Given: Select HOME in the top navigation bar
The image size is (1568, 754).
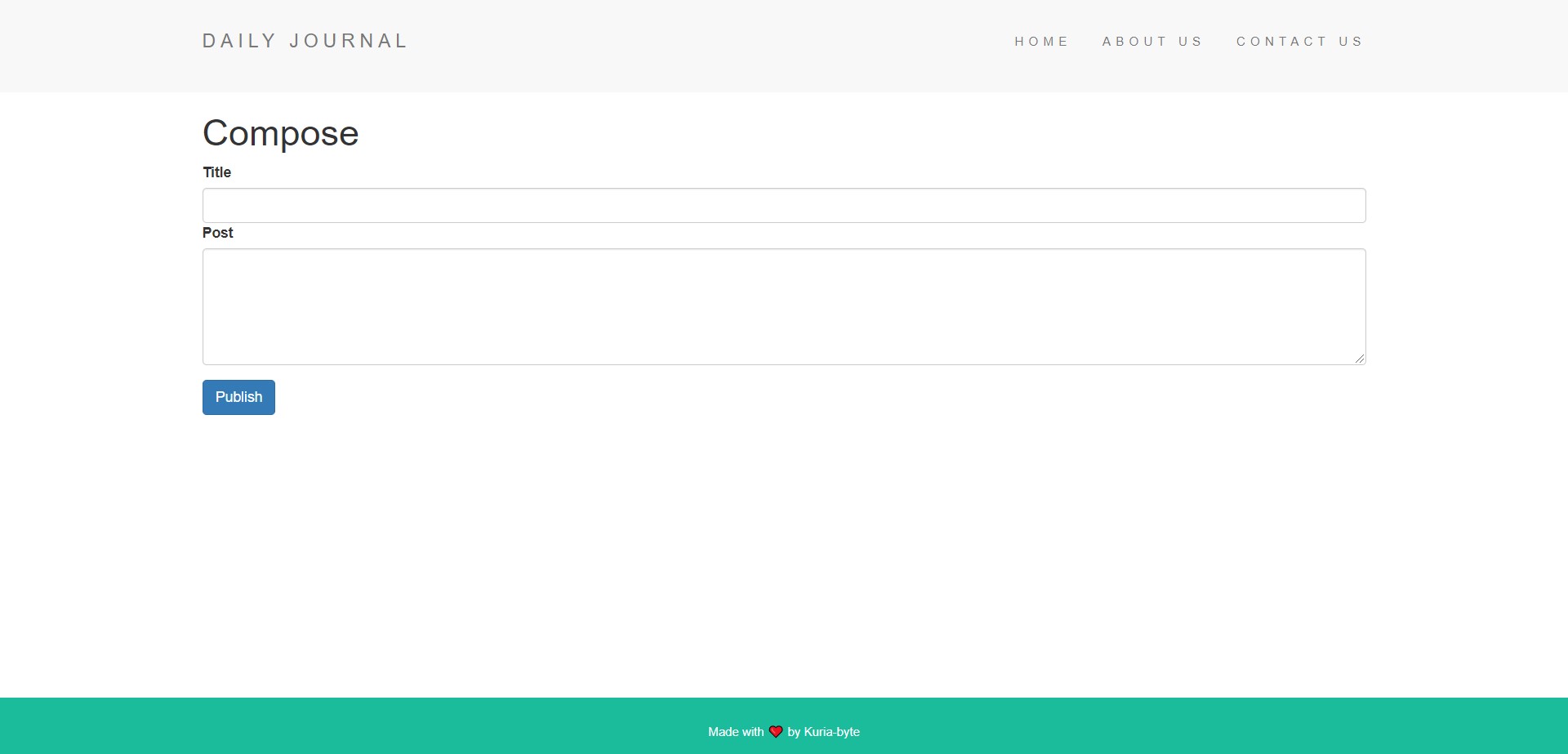Looking at the screenshot, I should (x=1042, y=41).
